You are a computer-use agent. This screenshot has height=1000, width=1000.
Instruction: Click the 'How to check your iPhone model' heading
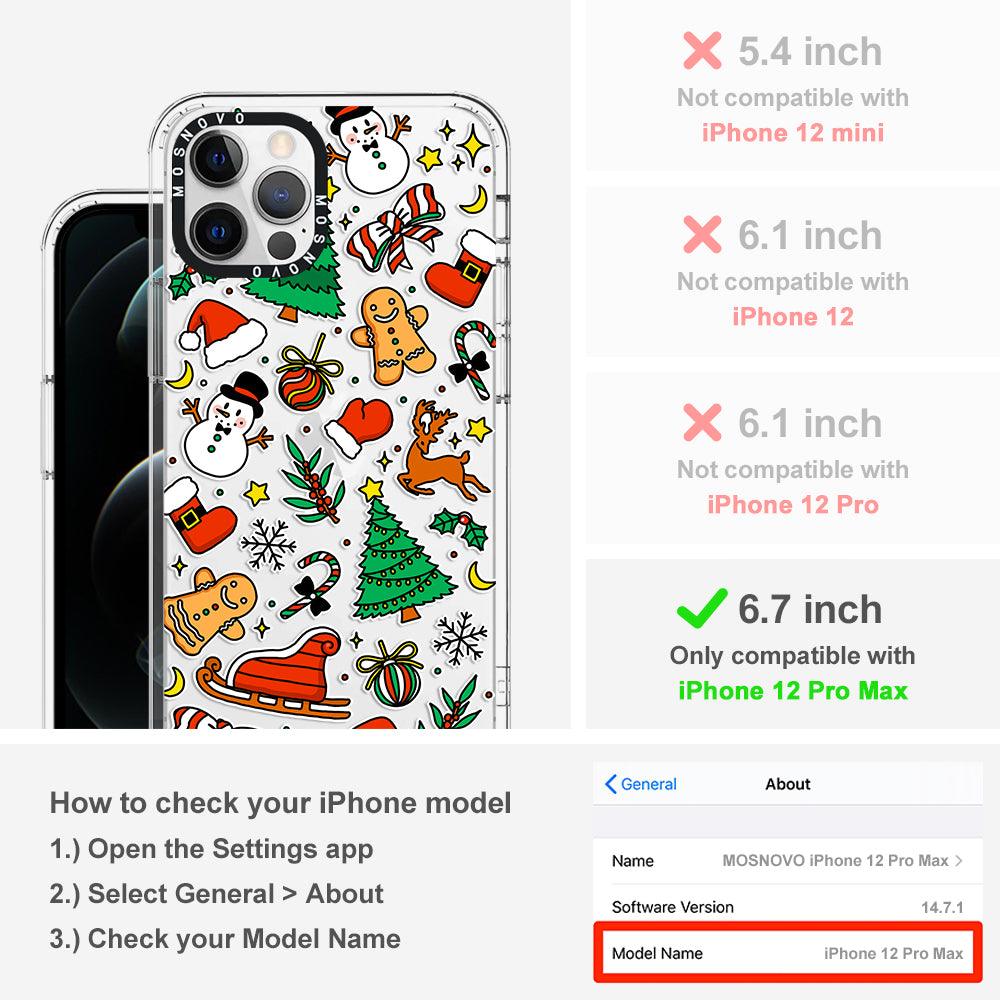(x=281, y=802)
